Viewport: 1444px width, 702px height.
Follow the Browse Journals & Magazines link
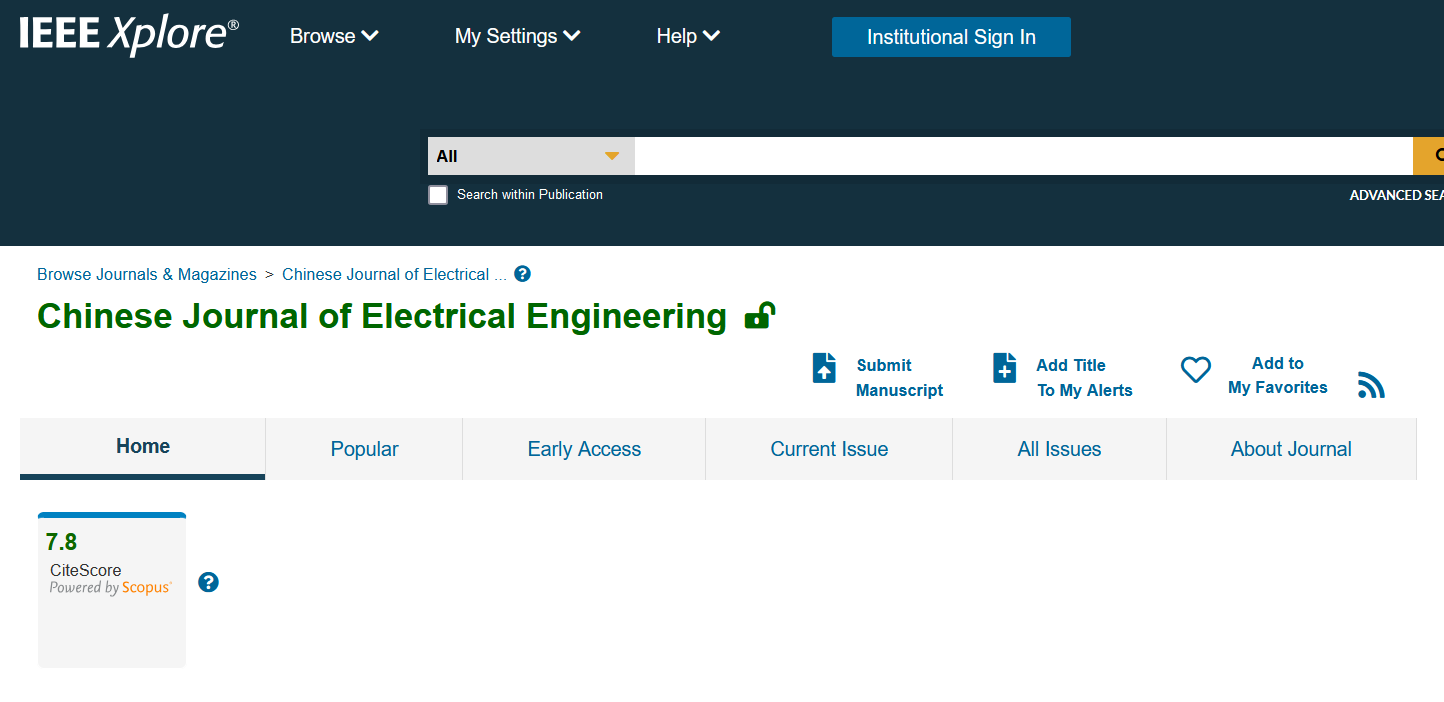tap(147, 274)
